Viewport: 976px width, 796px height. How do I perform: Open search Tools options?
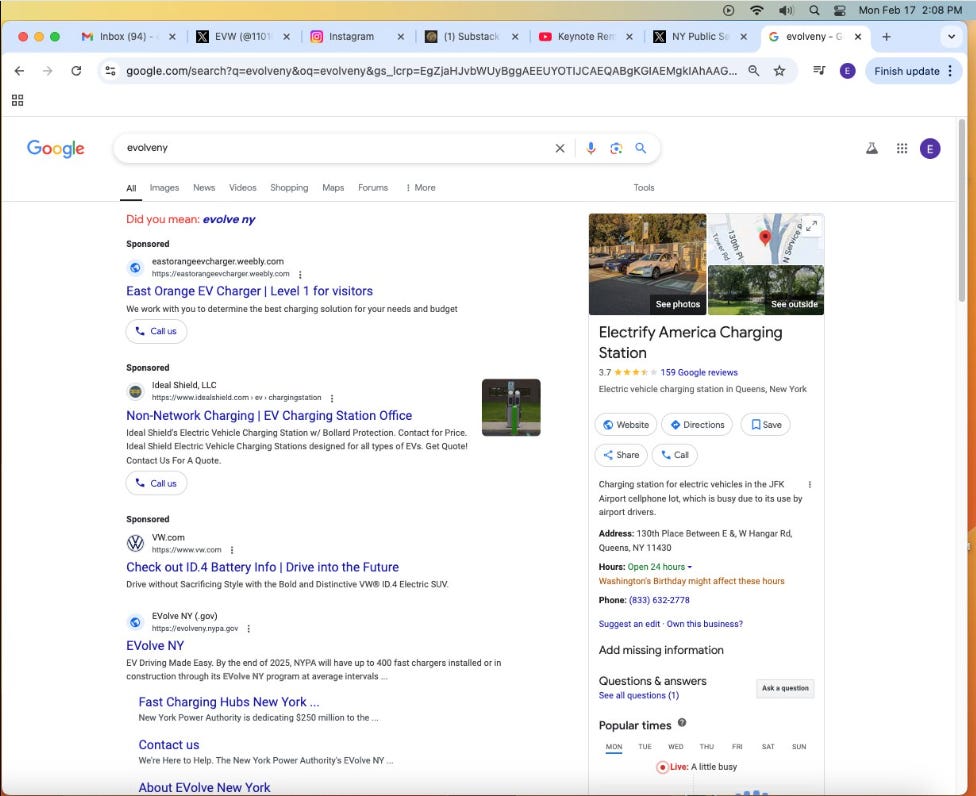click(x=644, y=187)
